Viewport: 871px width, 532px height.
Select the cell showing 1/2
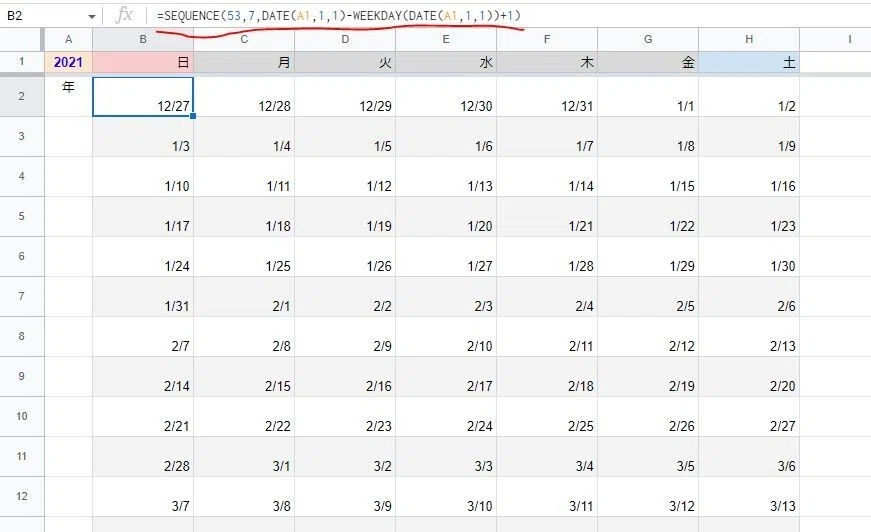[x=749, y=97]
